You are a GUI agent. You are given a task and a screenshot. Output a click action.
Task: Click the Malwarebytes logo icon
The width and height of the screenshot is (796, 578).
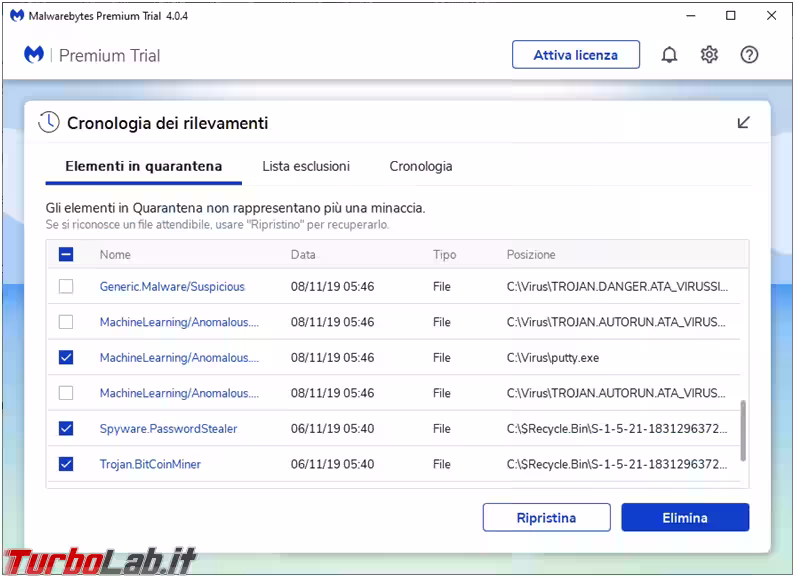34,55
